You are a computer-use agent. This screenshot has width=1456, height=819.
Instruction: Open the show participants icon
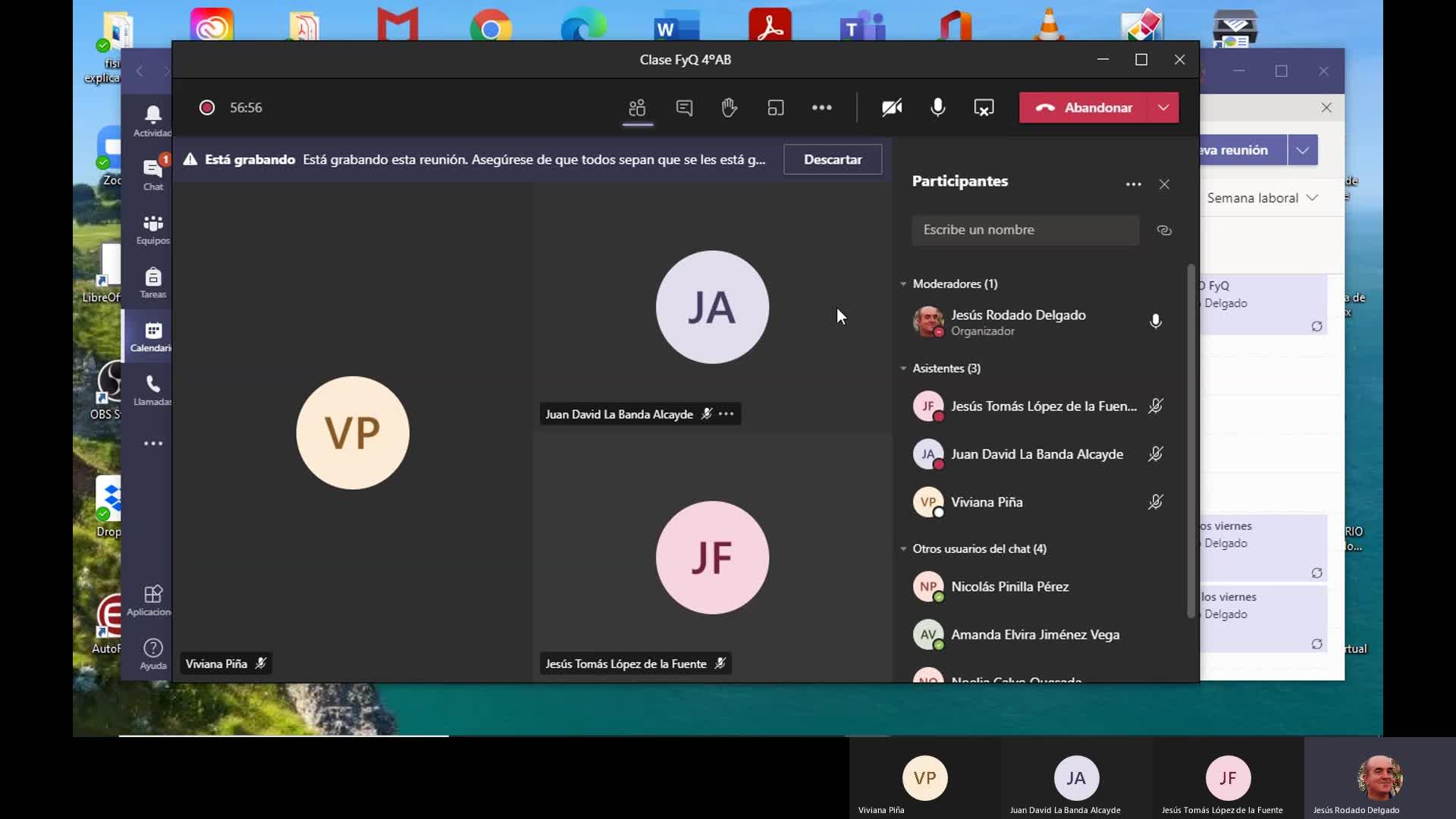click(637, 108)
